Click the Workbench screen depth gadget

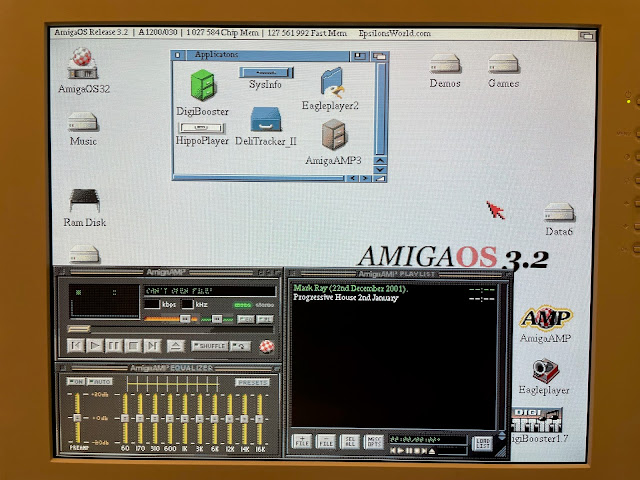[587, 36]
